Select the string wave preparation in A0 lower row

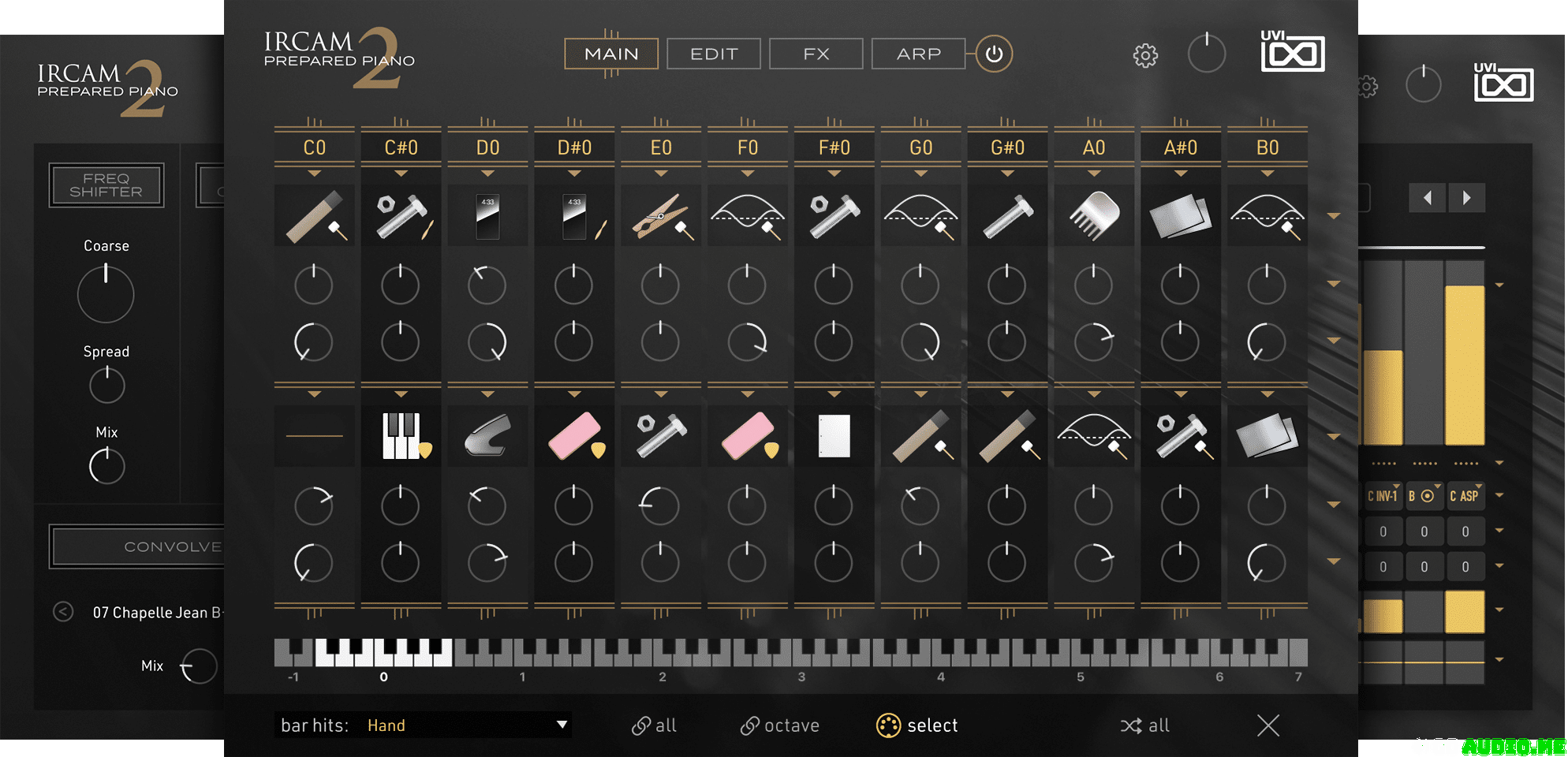pyautogui.click(x=1094, y=435)
